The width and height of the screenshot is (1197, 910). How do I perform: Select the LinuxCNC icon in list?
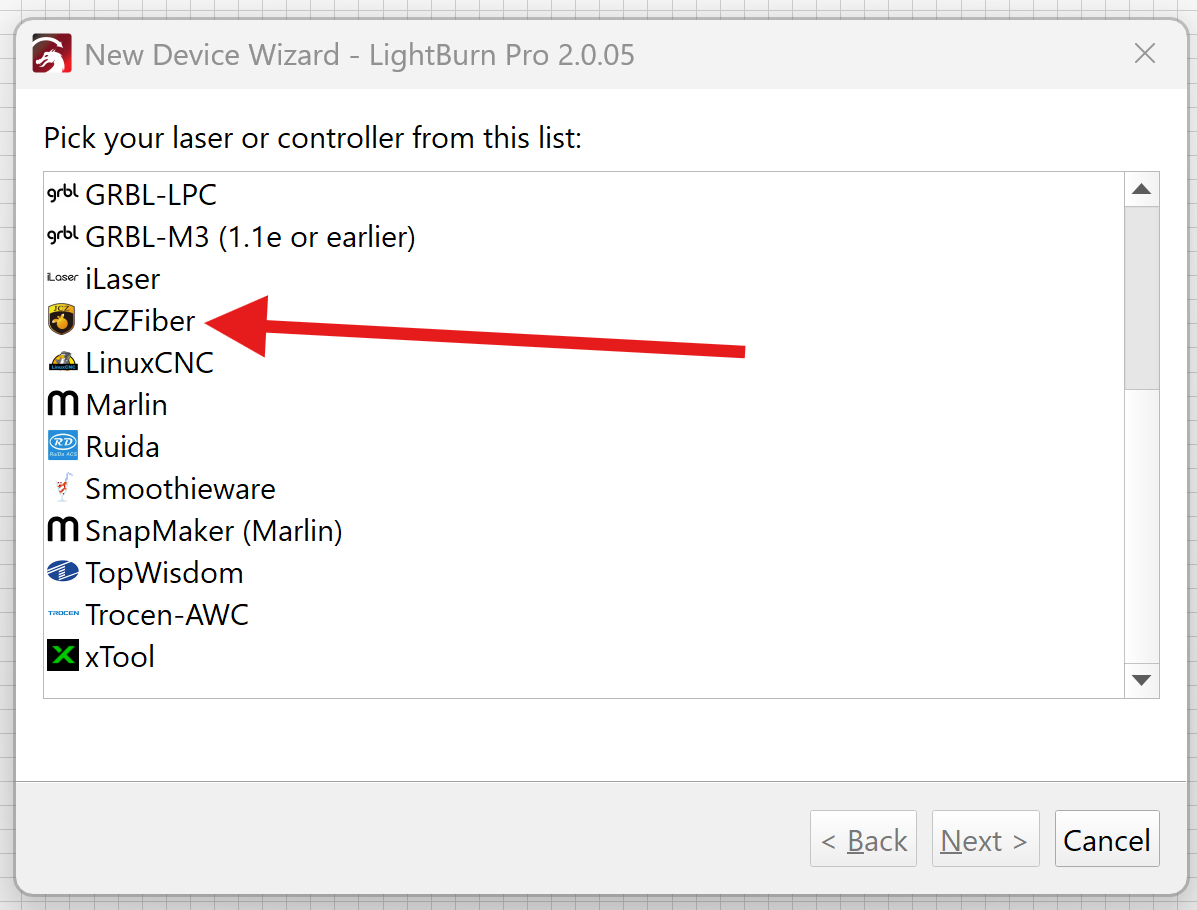coord(63,362)
